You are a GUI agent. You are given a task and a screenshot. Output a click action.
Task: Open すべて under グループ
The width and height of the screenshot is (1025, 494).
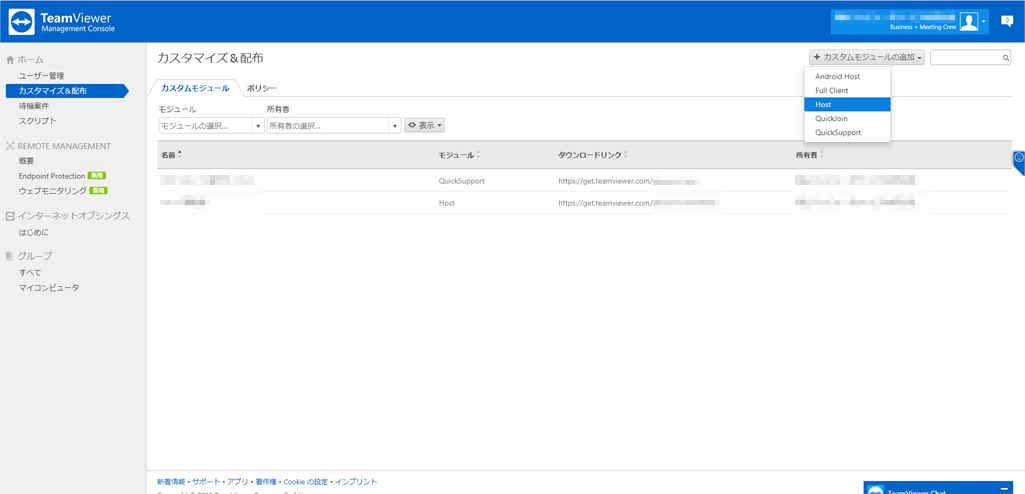[x=29, y=272]
